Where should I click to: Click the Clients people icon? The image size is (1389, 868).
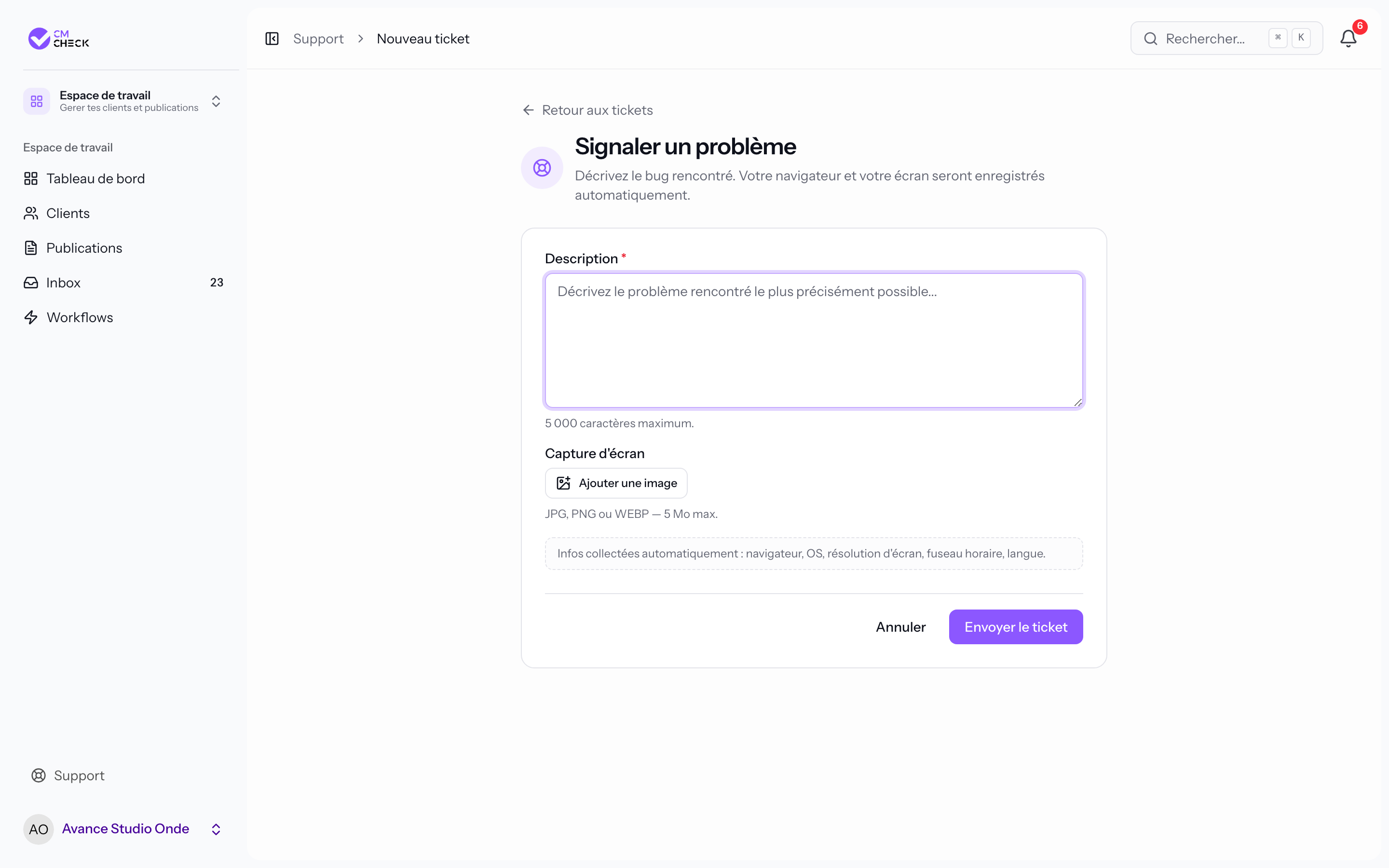coord(31,213)
